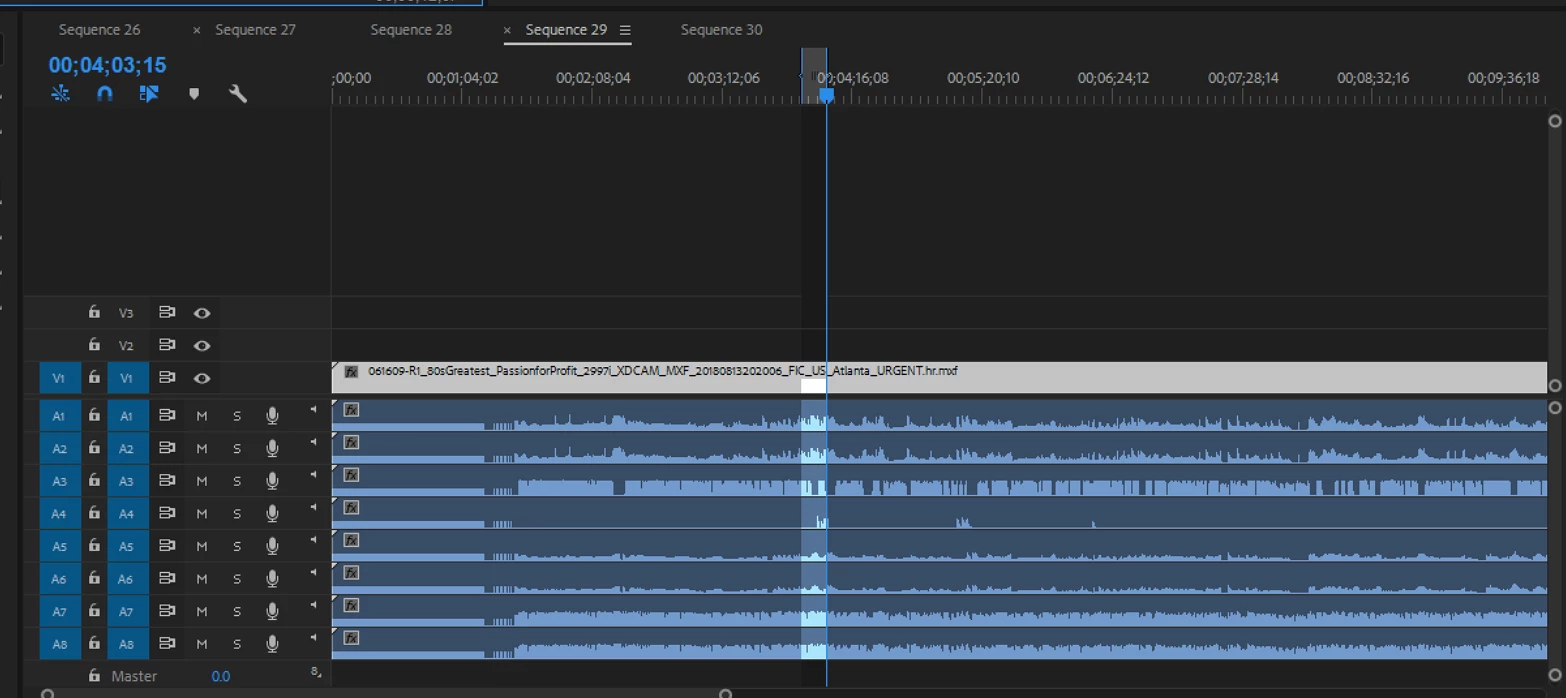Toggle lock on track A1

[94, 415]
